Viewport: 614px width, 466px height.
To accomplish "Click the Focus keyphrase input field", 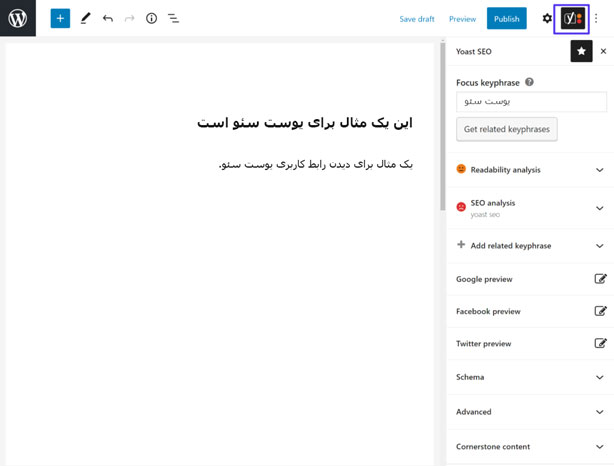I will point(531,102).
